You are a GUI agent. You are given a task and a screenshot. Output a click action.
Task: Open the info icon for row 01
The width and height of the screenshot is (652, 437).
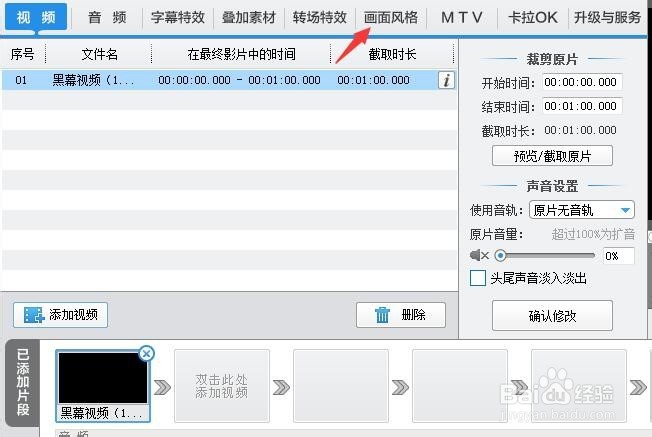(446, 80)
